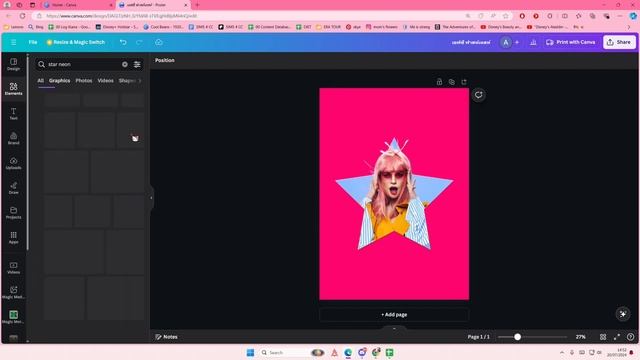Click the design title in the header
The width and height of the screenshot is (640, 360).
(471, 42)
